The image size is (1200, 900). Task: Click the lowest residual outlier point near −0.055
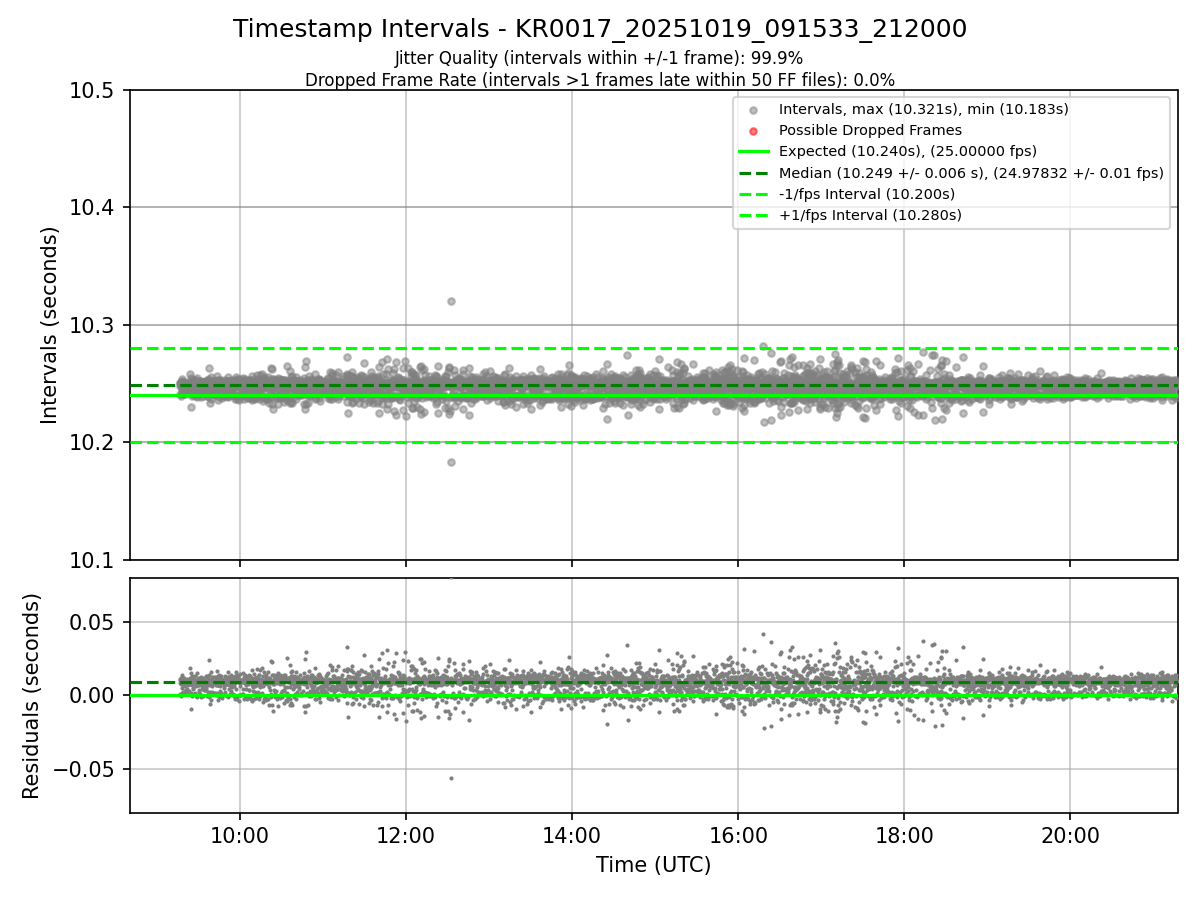[x=451, y=778]
